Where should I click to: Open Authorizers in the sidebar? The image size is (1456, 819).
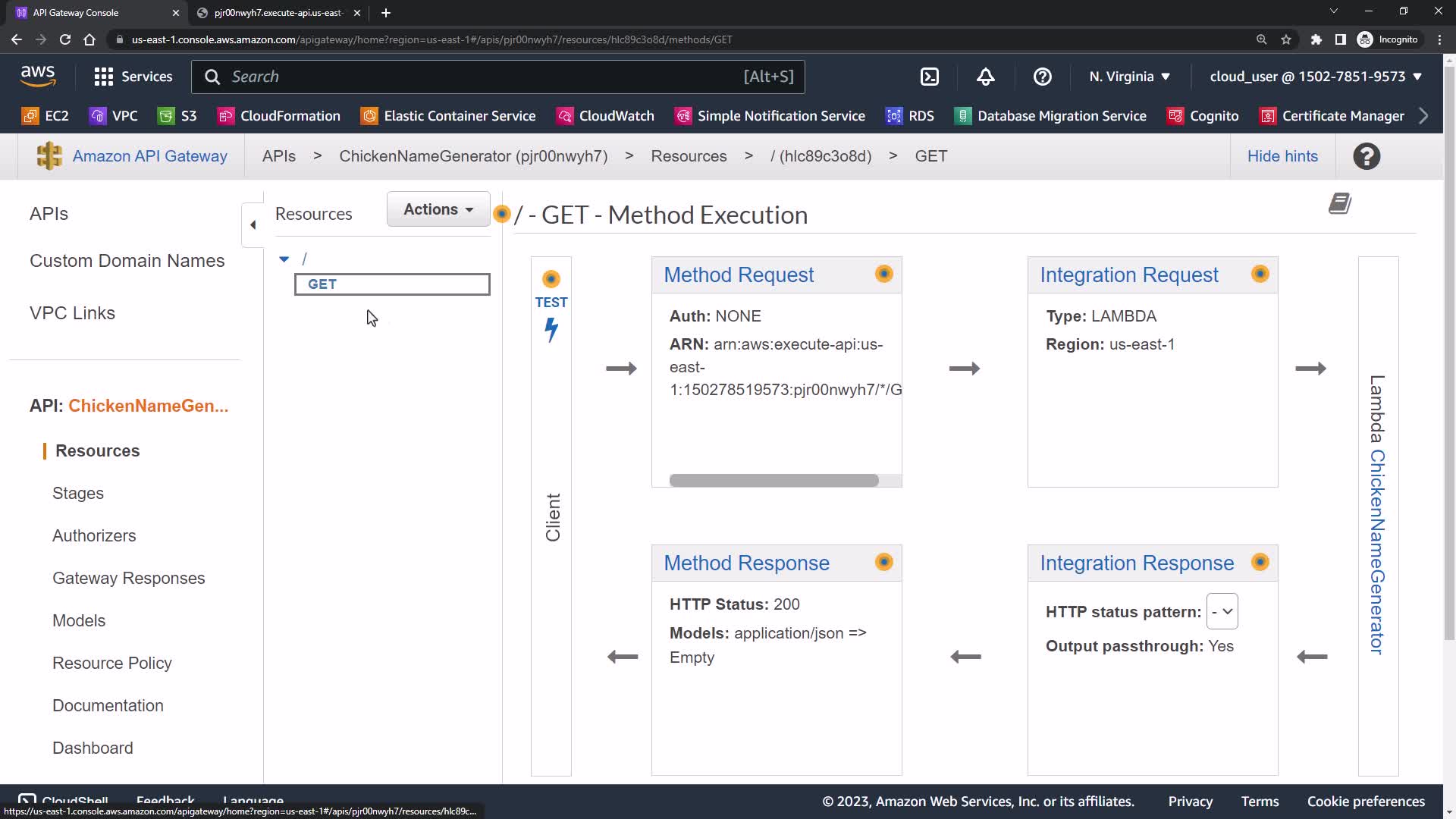pyautogui.click(x=94, y=536)
